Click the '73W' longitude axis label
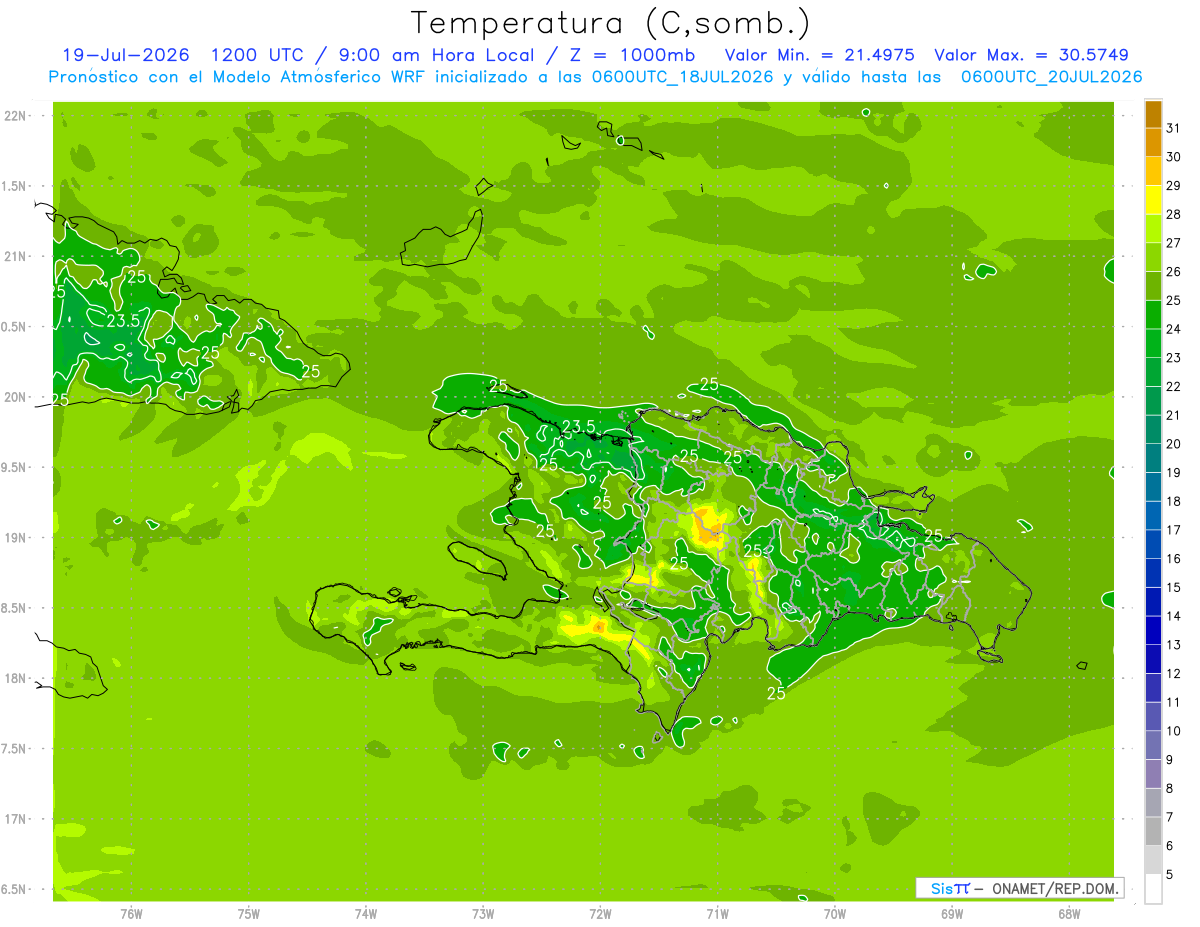This screenshot has width=1200, height=927. click(483, 914)
